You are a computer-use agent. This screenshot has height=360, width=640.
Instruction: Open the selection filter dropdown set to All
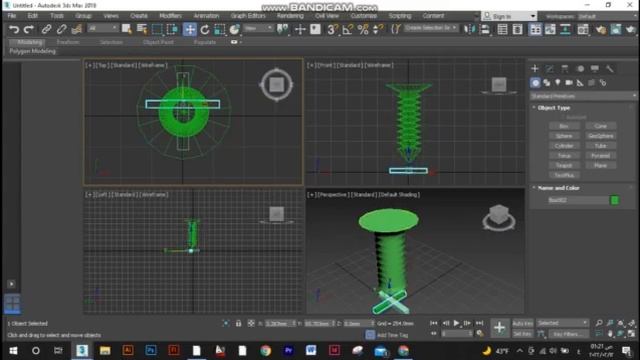[x=103, y=28]
